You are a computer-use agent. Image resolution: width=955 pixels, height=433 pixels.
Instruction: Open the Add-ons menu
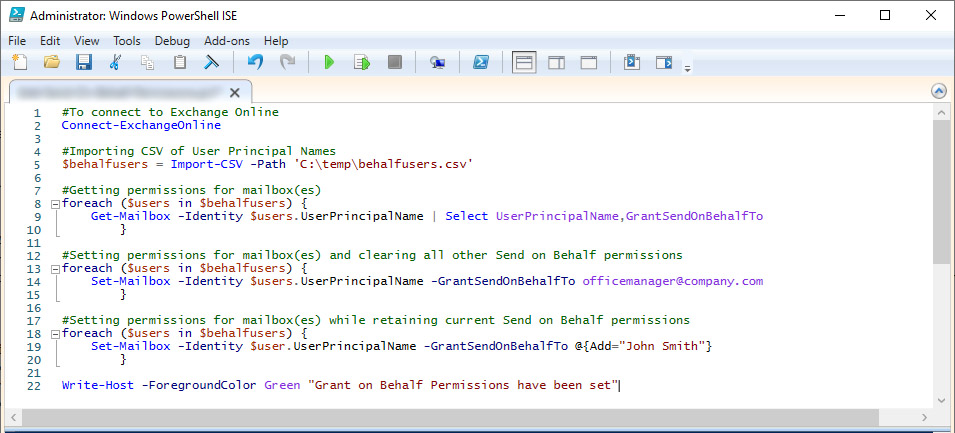tap(227, 41)
